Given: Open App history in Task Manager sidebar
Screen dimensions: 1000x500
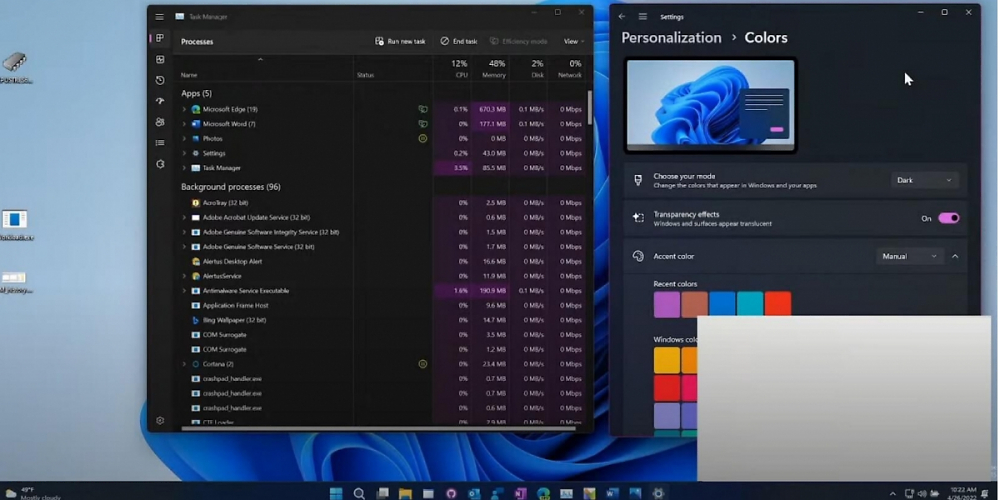Looking at the screenshot, I should pyautogui.click(x=160, y=80).
